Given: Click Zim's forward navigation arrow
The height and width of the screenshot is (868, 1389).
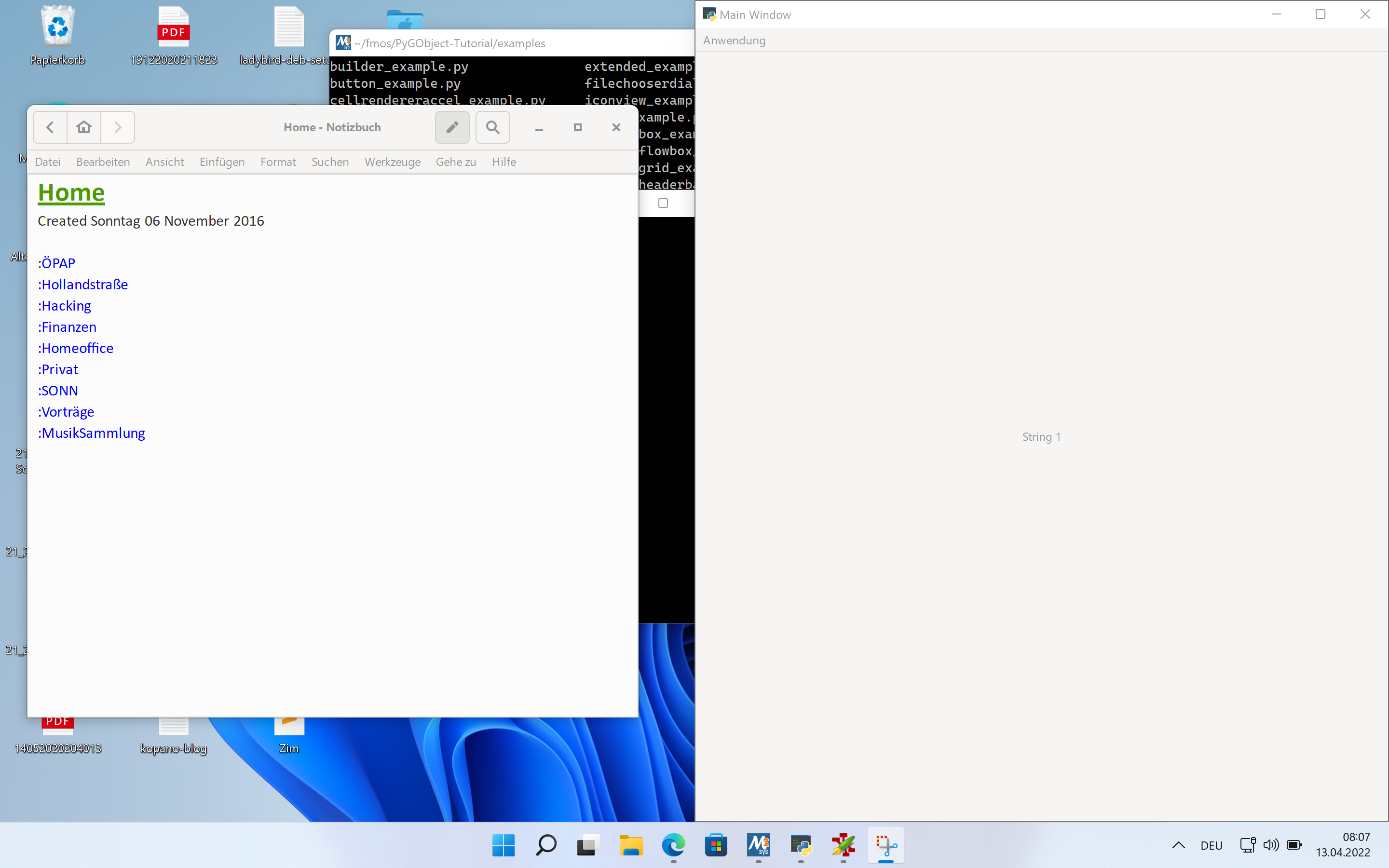Looking at the screenshot, I should coord(117,127).
